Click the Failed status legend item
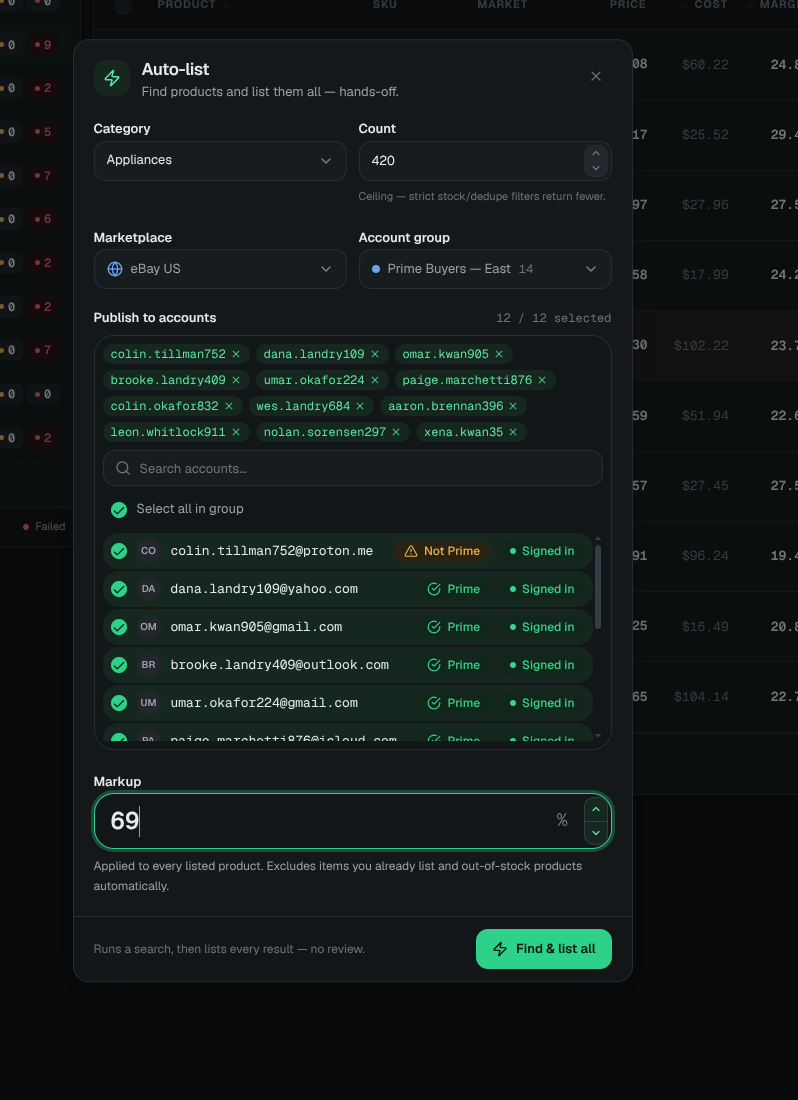The image size is (798, 1100). pos(44,526)
